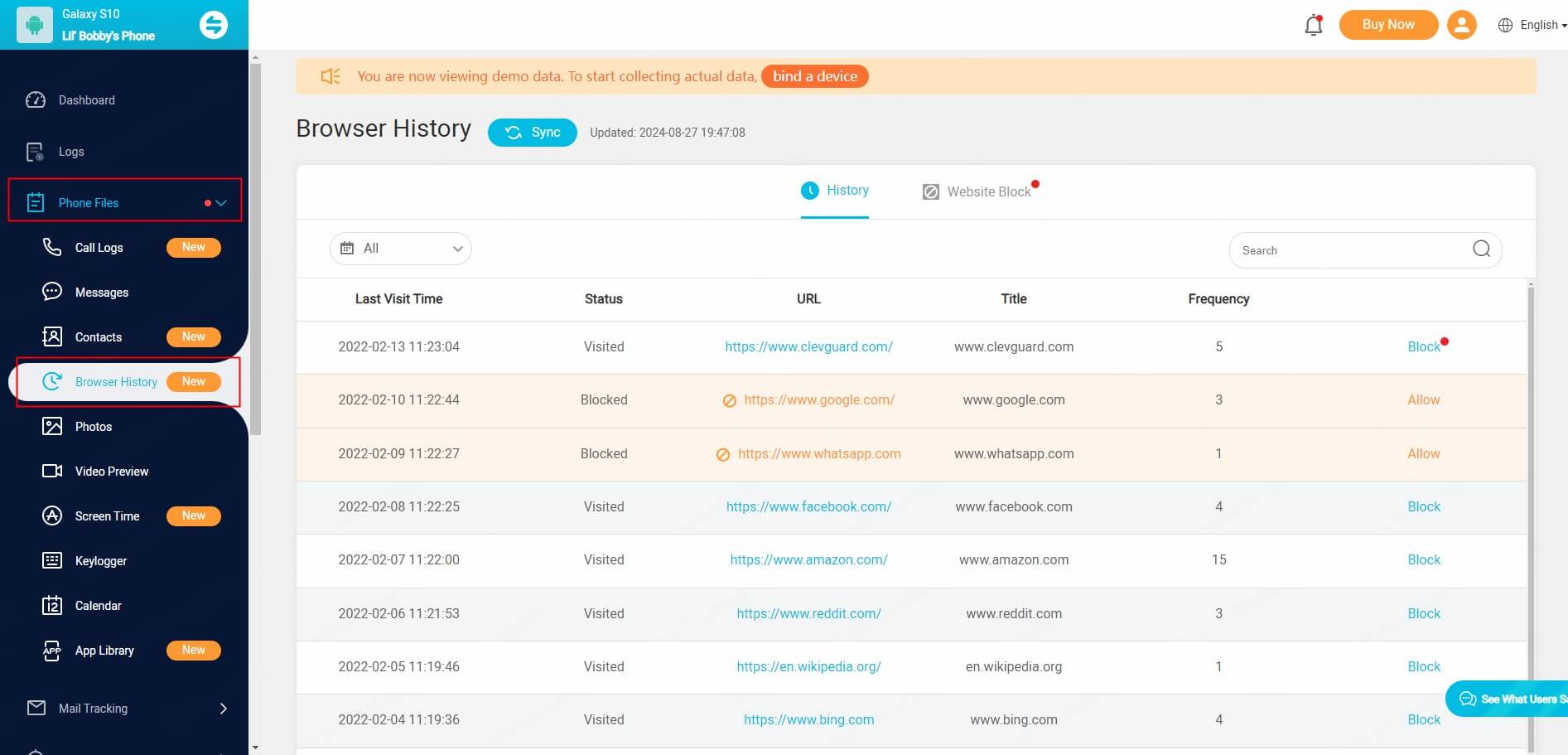Click the sidebar scroll down arrow
1568x755 pixels.
(x=255, y=748)
